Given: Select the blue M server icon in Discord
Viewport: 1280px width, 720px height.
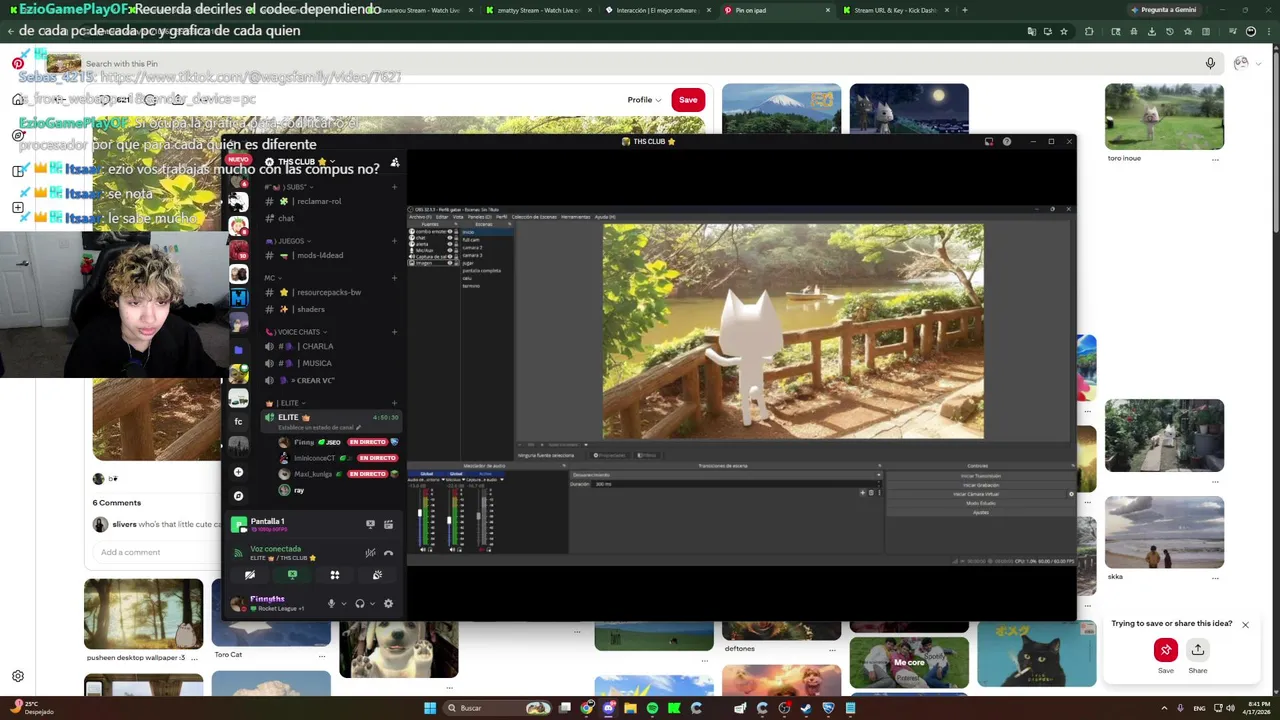Looking at the screenshot, I should coord(238,298).
